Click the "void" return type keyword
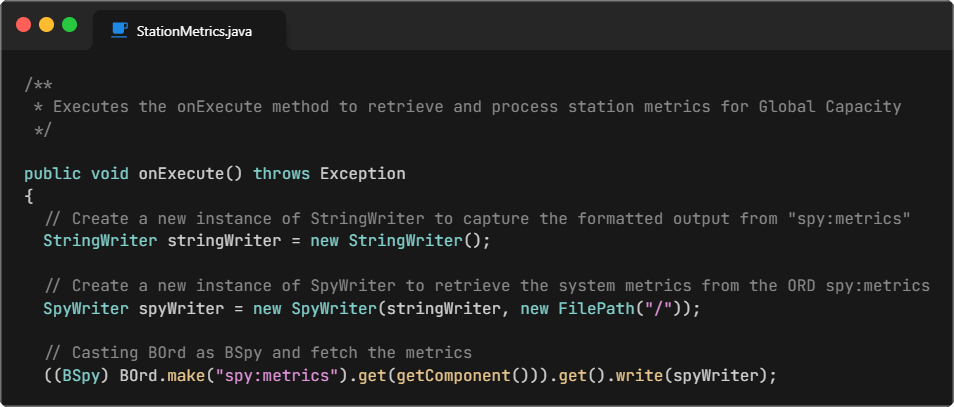954x407 pixels. (x=110, y=173)
